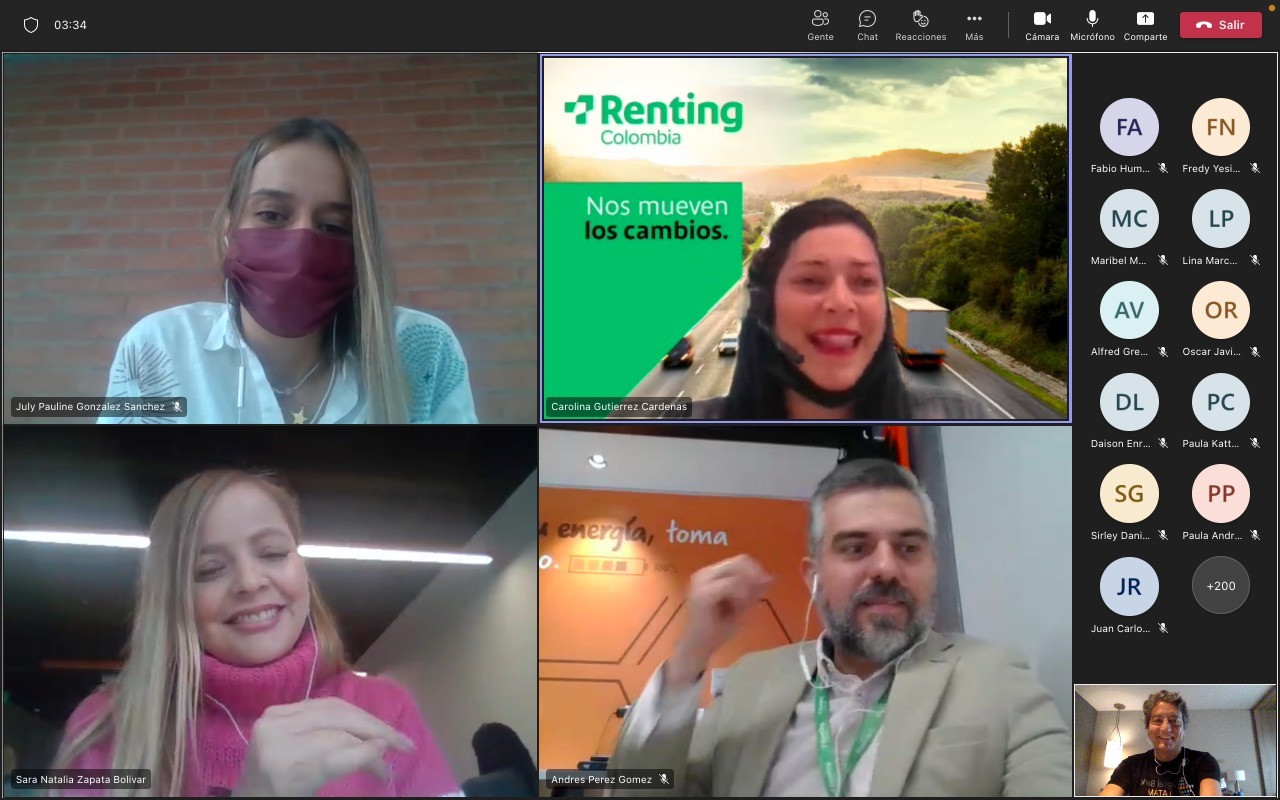Click the self-view camera preview thumbnail
This screenshot has height=800, width=1280.
[x=1174, y=740]
